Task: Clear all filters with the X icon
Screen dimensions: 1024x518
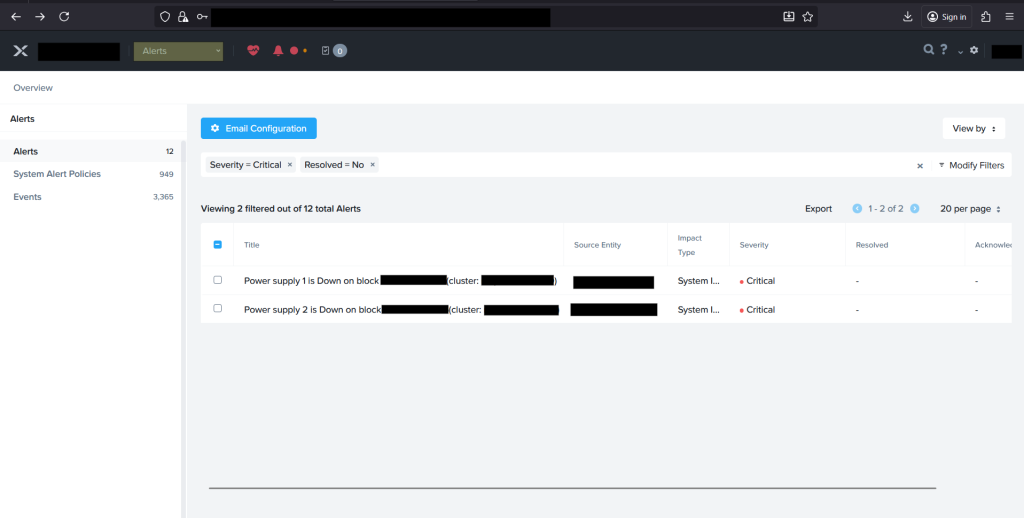Action: [920, 166]
